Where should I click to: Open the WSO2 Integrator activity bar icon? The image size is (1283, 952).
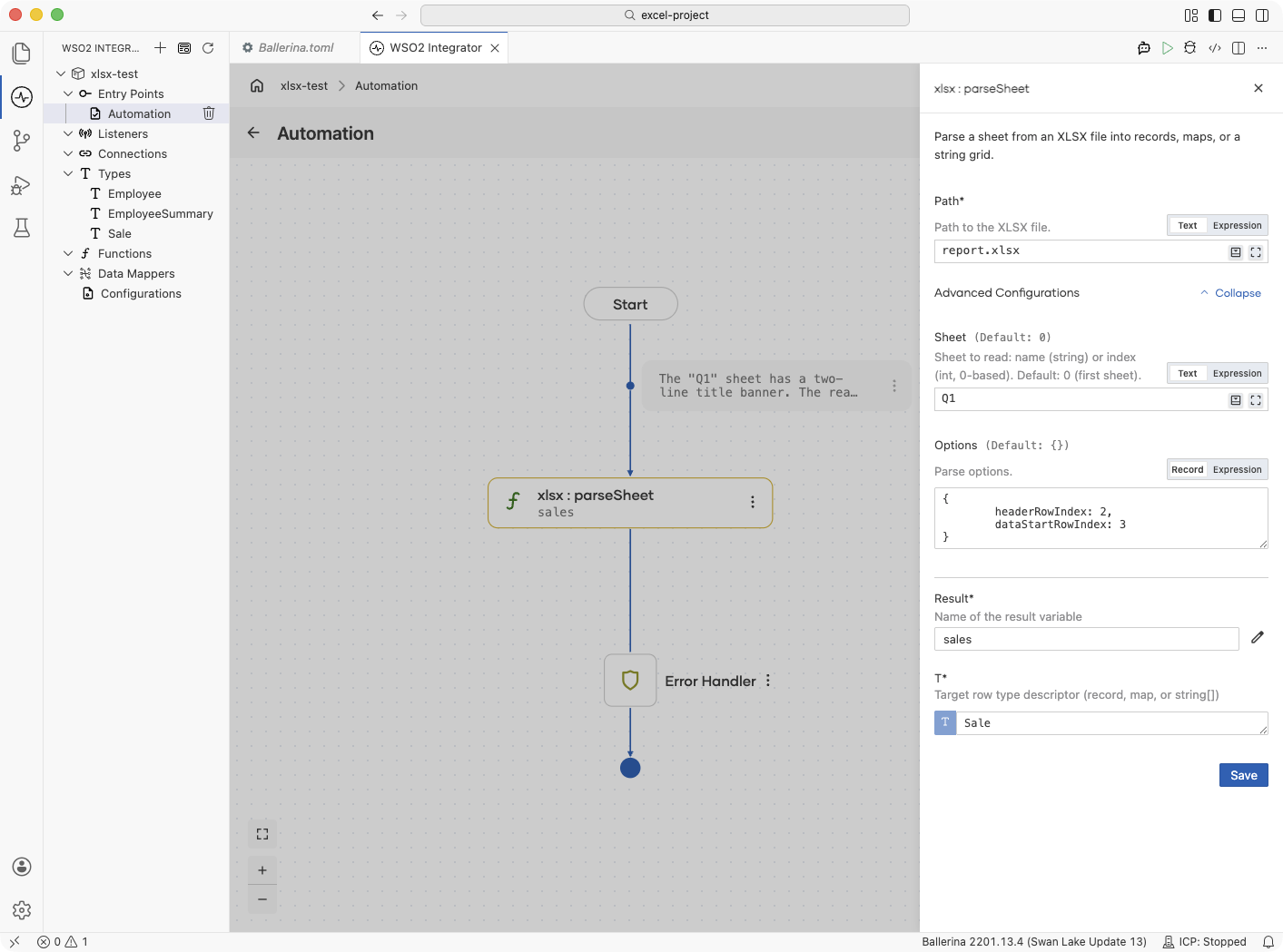click(x=22, y=97)
